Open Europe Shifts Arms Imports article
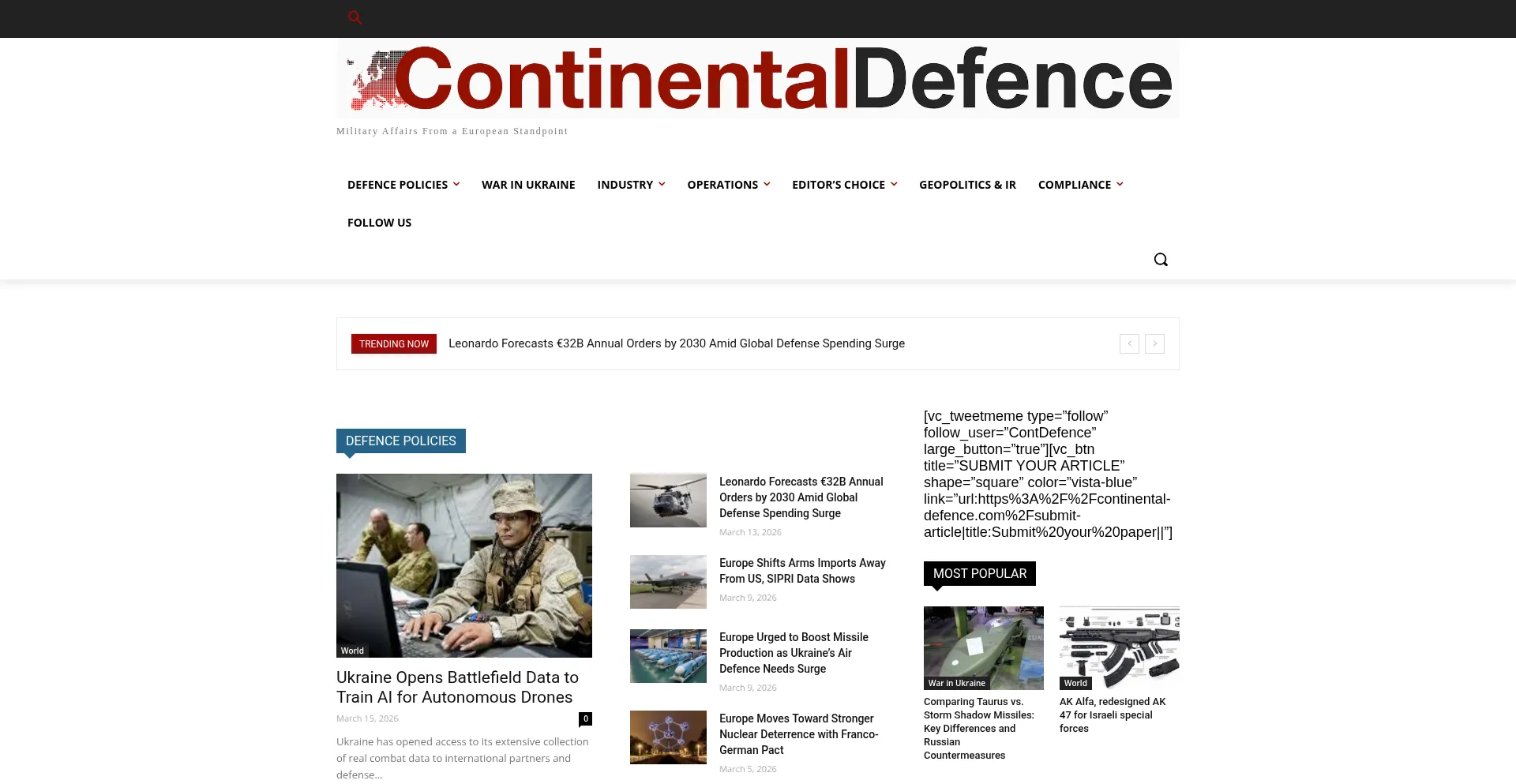Screen dimensions: 1516x784 click(x=802, y=571)
